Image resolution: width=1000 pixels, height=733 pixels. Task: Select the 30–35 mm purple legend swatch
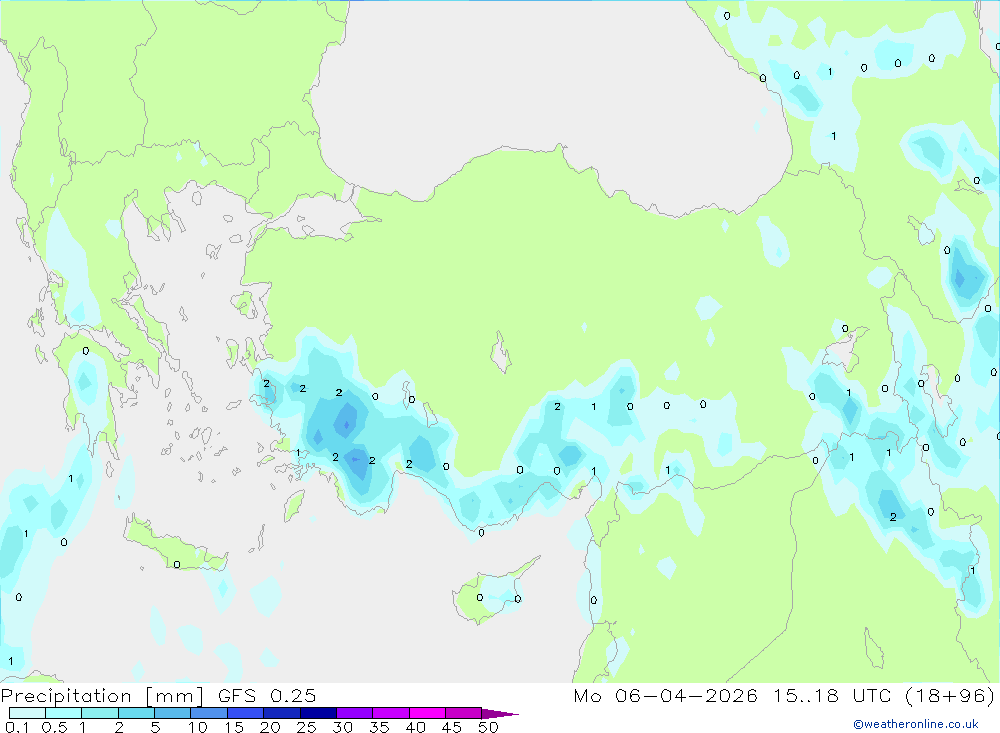[355, 713]
